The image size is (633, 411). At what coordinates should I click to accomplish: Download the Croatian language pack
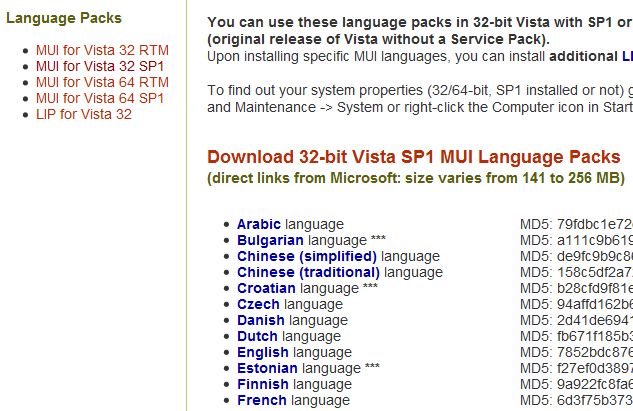point(266,288)
